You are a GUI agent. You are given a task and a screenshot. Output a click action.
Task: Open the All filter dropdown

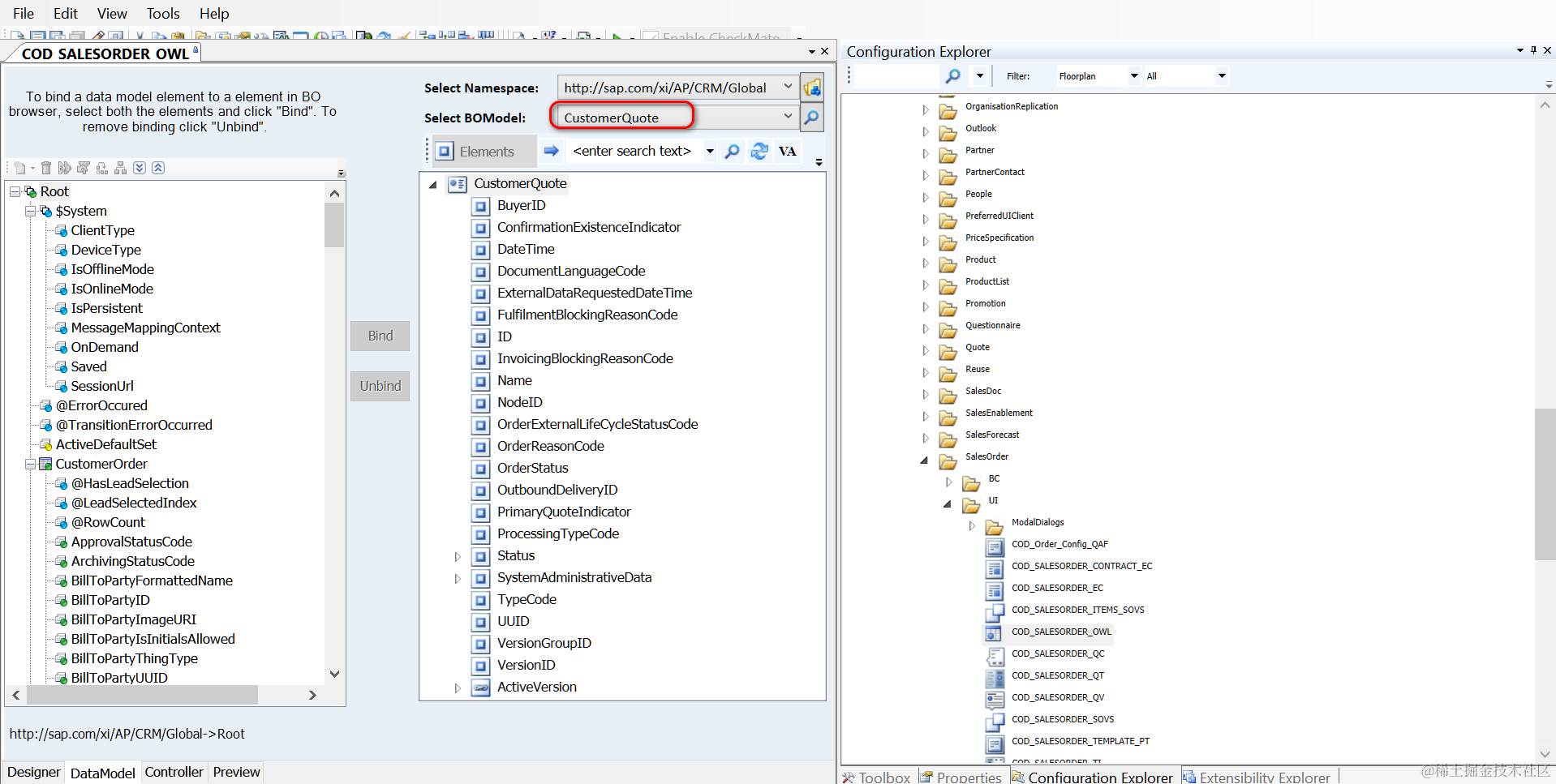(1222, 76)
